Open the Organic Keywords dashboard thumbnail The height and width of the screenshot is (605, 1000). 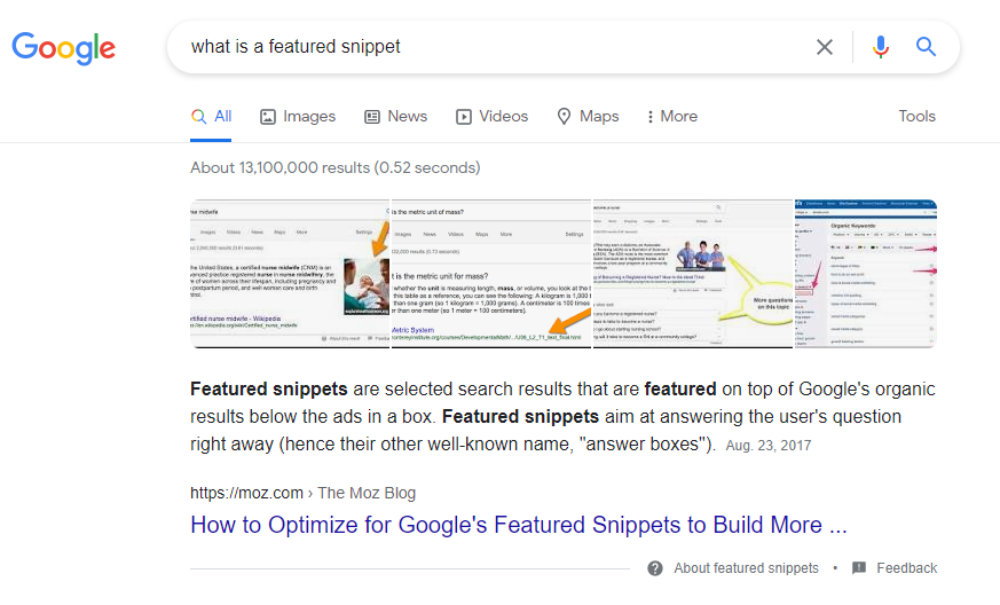[865, 273]
